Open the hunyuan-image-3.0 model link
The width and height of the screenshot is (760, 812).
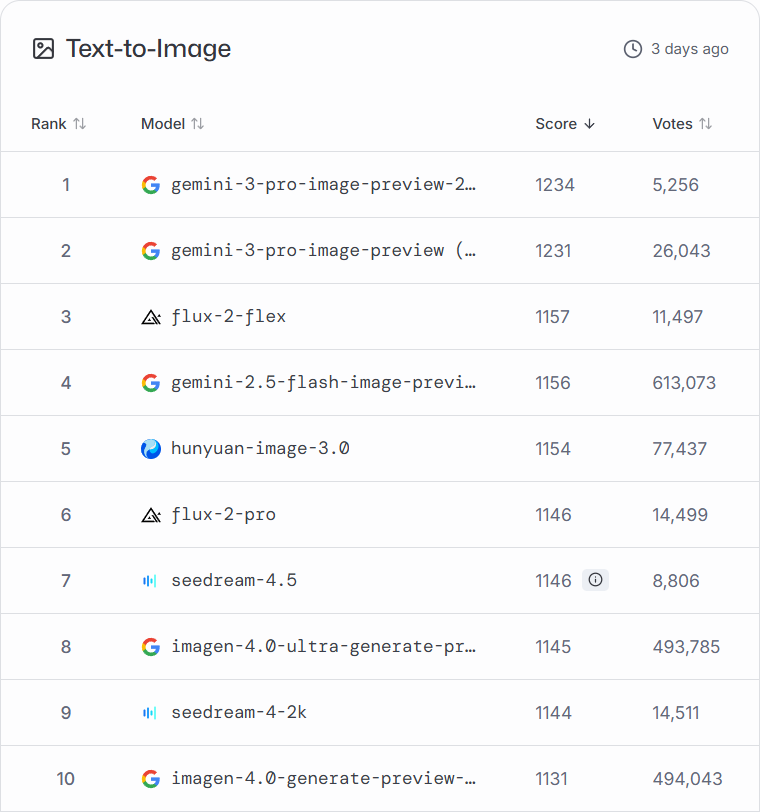click(x=260, y=449)
